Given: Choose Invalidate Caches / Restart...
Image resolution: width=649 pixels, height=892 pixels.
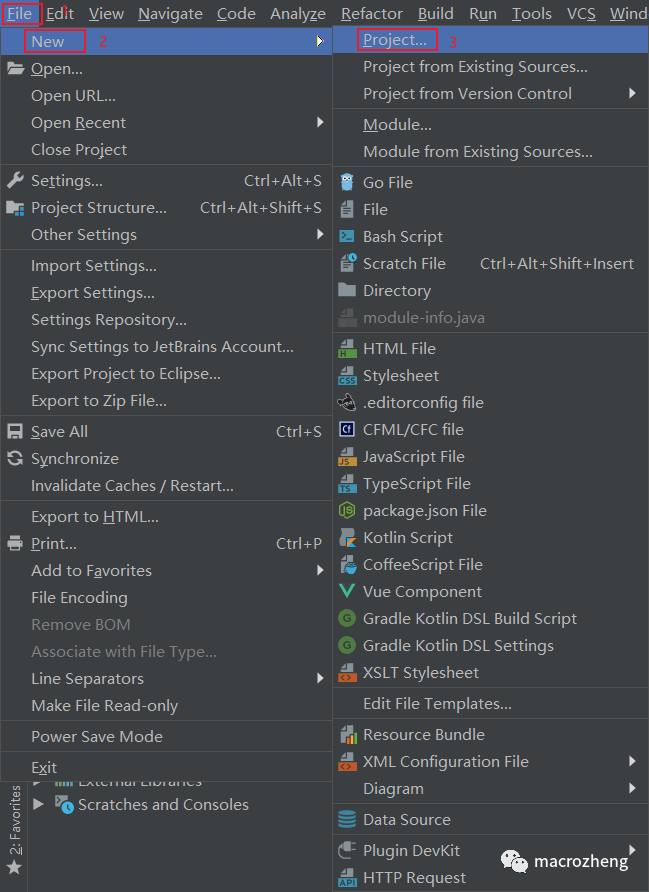Looking at the screenshot, I should pyautogui.click(x=132, y=485).
